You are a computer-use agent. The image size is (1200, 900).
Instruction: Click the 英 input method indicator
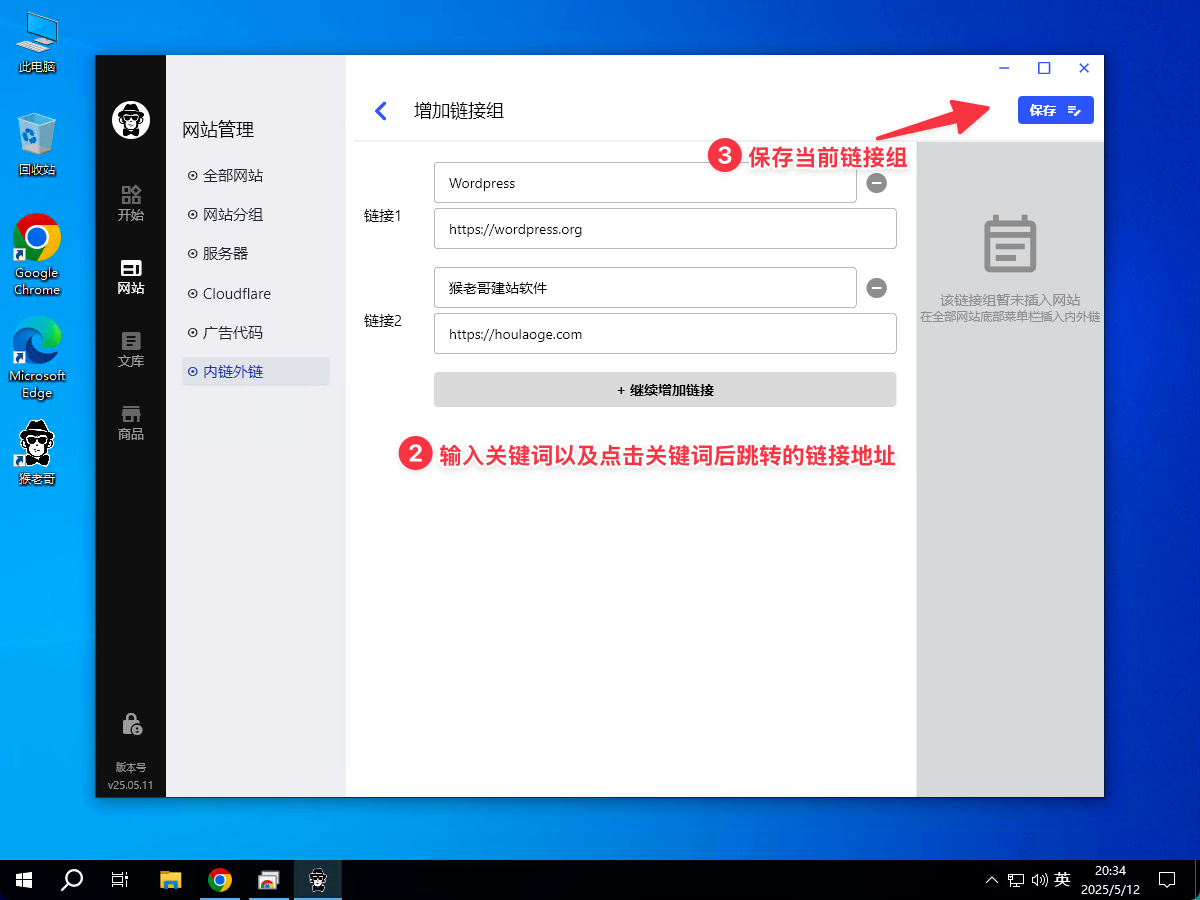click(1062, 880)
